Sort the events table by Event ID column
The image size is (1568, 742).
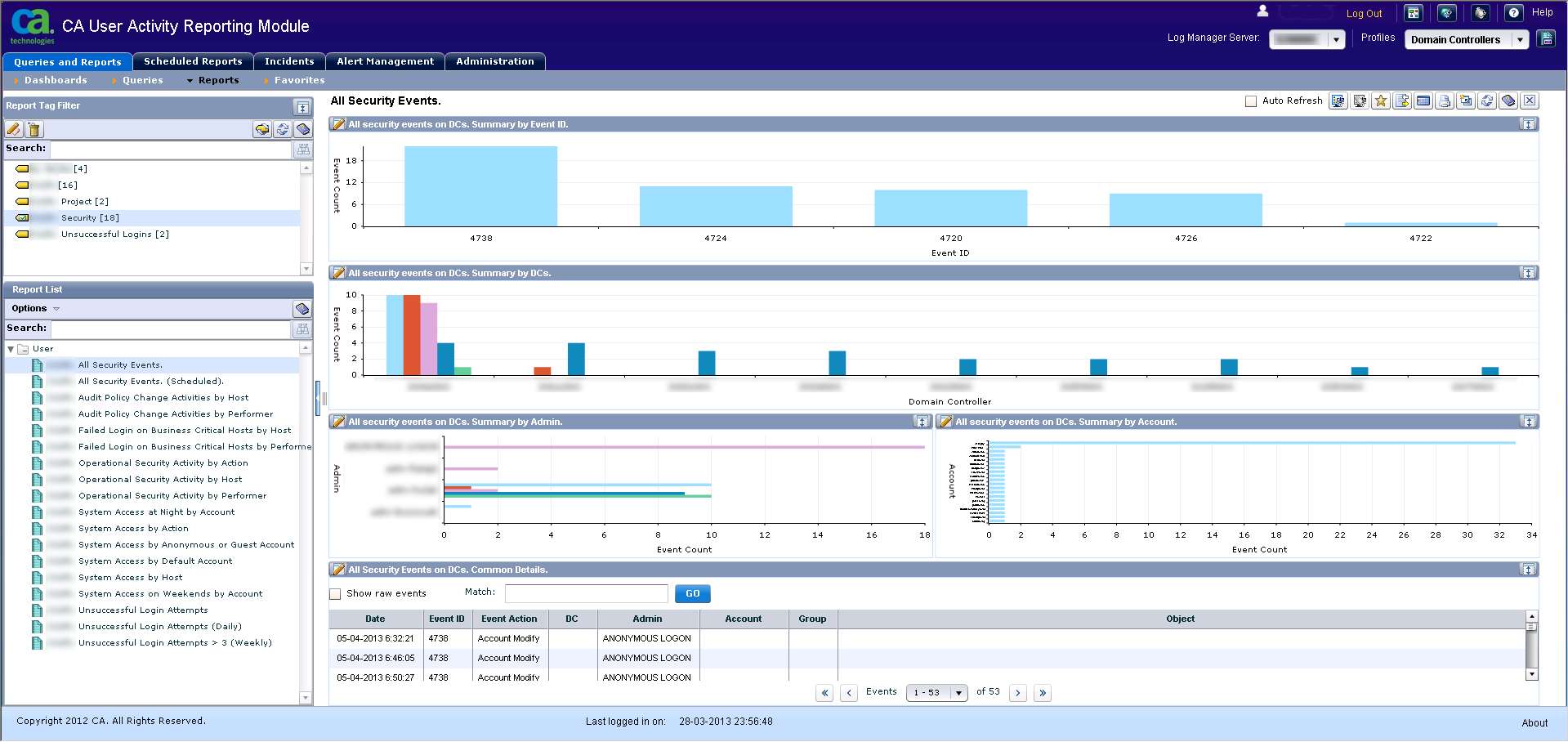(x=447, y=619)
